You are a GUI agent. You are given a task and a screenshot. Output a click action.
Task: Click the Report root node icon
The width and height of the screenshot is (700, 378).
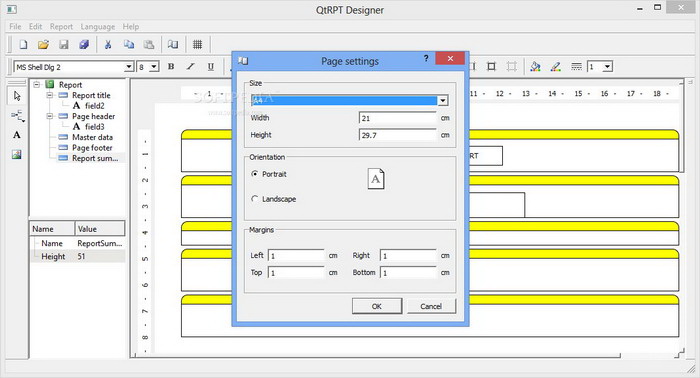click(50, 84)
